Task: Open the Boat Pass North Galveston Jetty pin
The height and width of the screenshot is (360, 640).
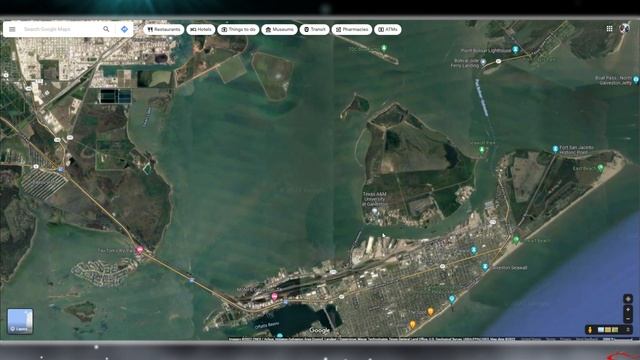Action: click(636, 79)
